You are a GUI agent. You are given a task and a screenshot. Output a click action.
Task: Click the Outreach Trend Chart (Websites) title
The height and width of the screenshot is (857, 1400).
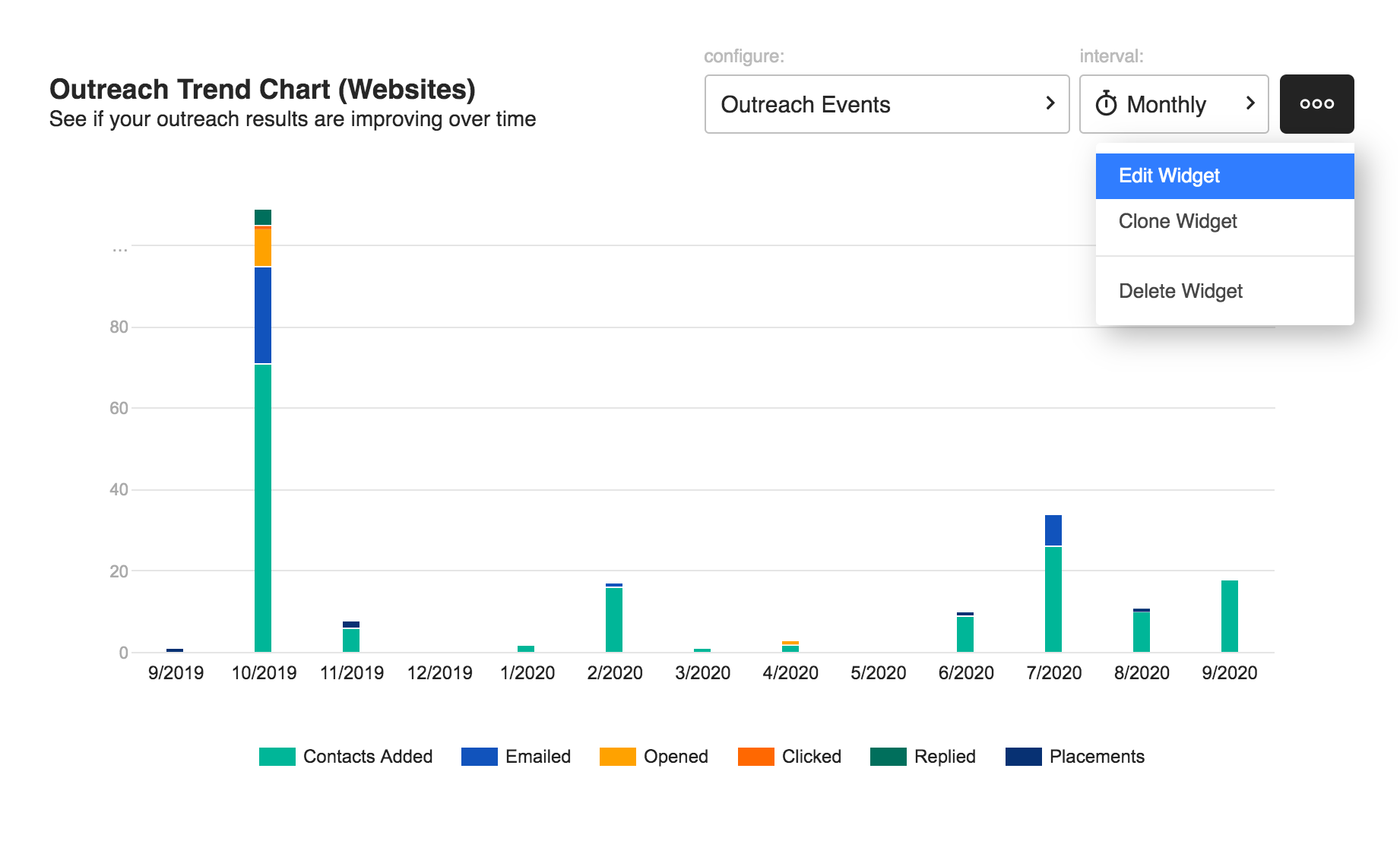262,90
